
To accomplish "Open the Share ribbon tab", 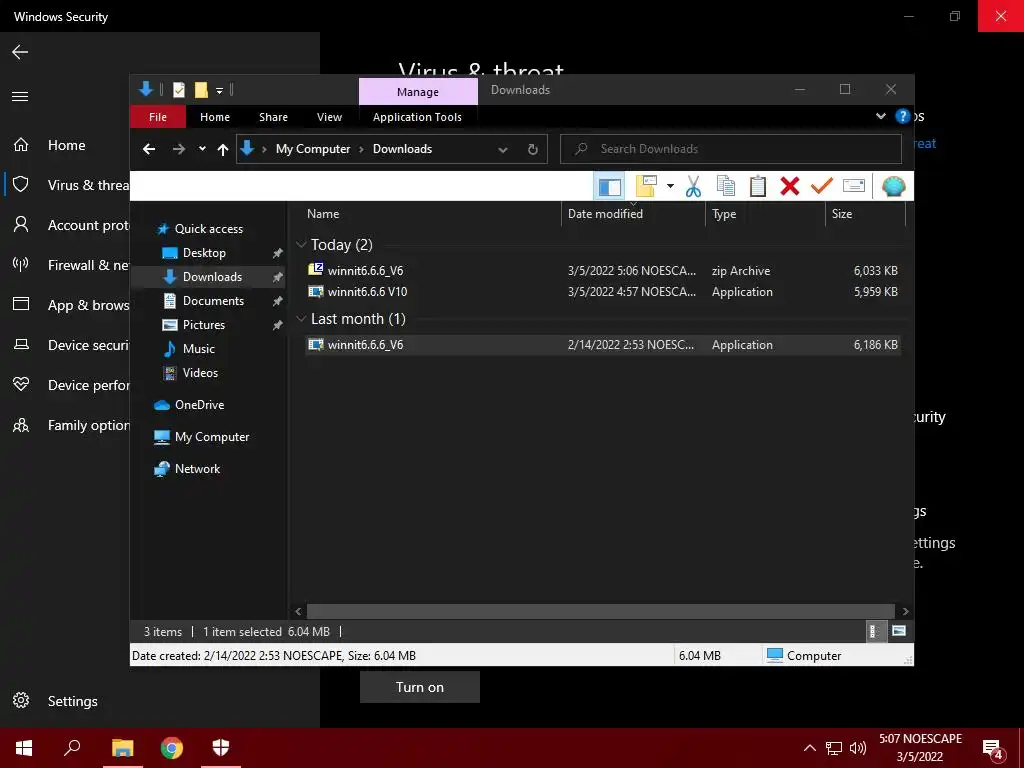I will 273,117.
